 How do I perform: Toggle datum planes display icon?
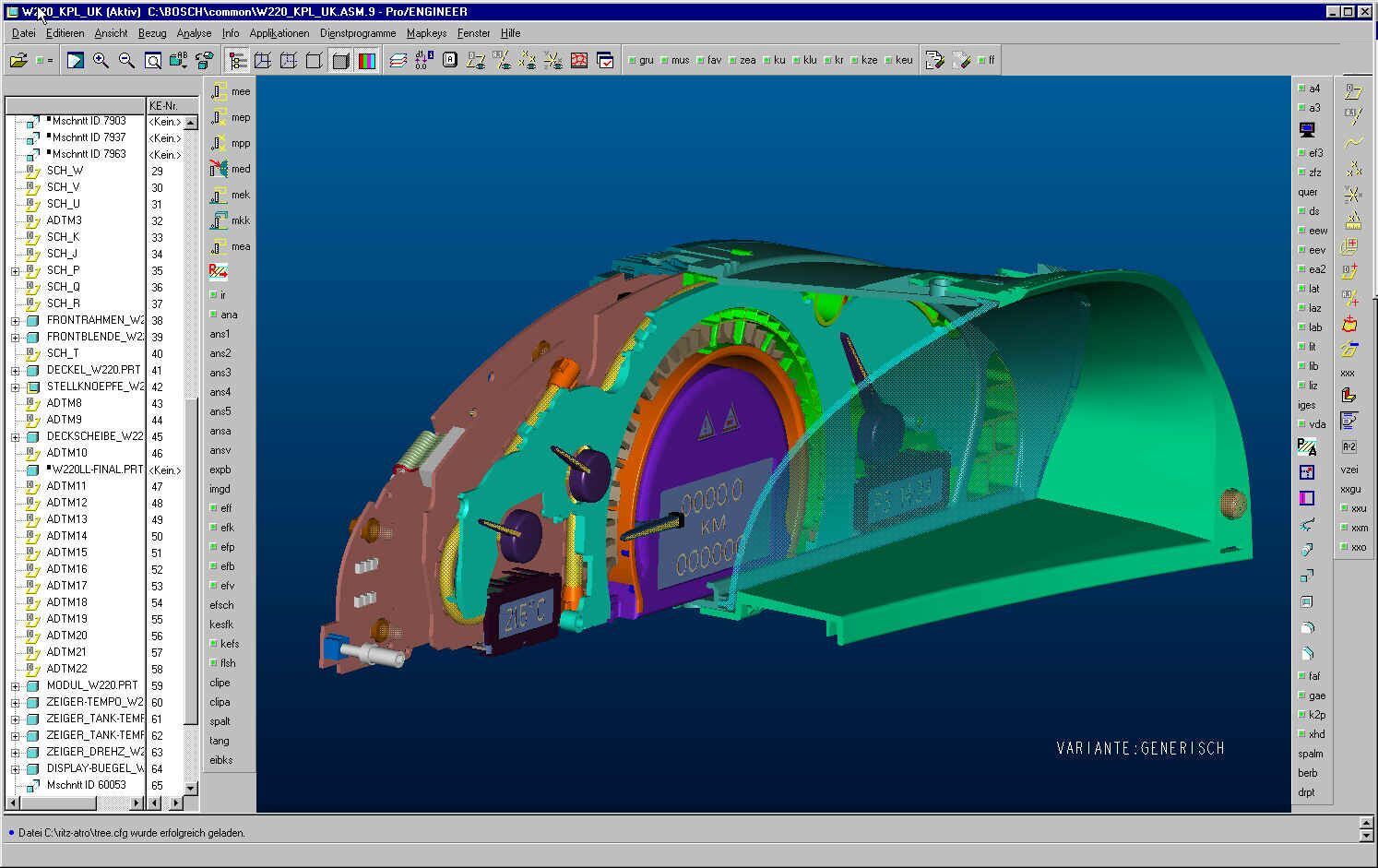(x=476, y=61)
